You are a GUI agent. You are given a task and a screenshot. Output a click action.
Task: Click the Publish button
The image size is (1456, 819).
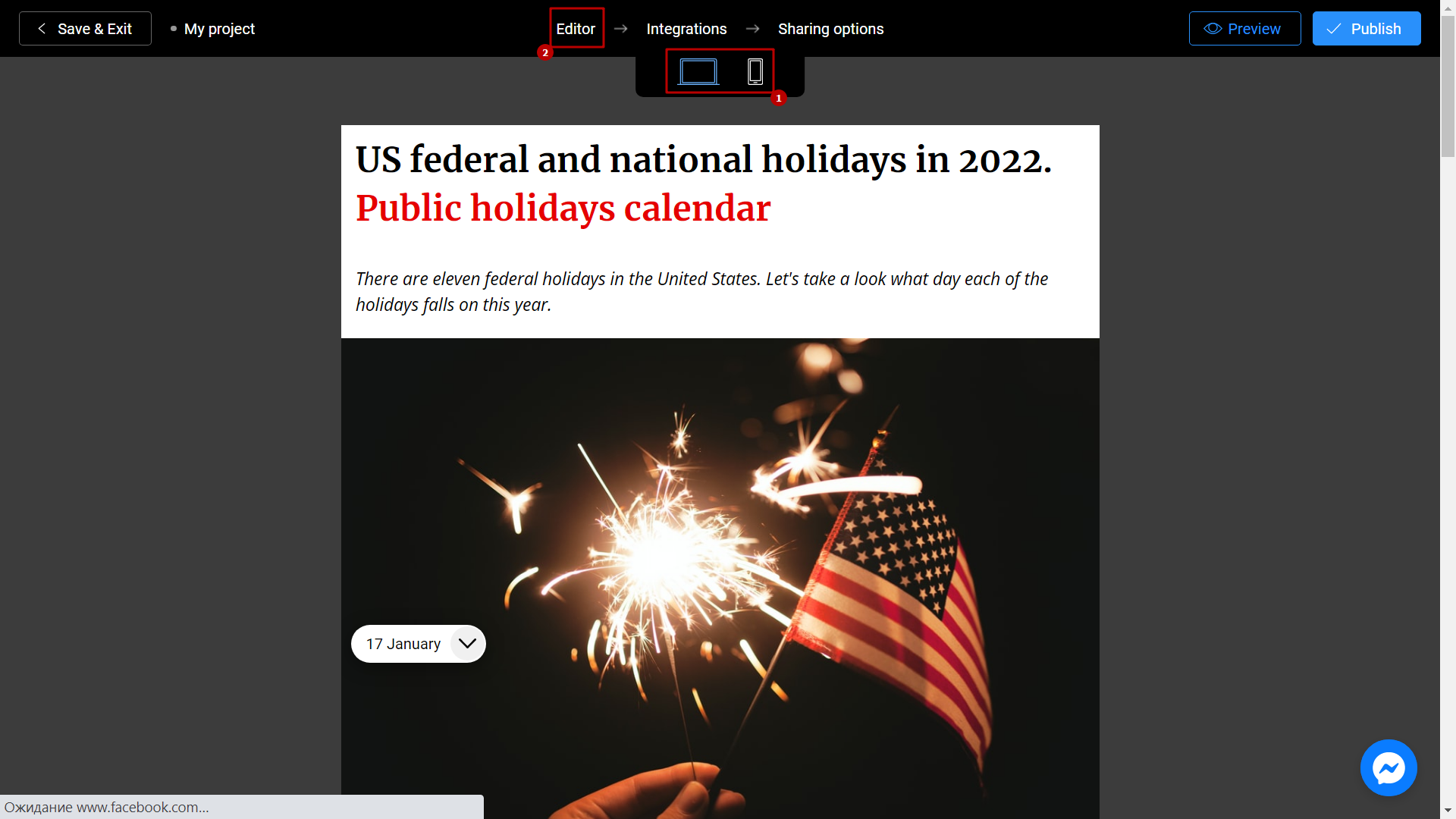1366,28
